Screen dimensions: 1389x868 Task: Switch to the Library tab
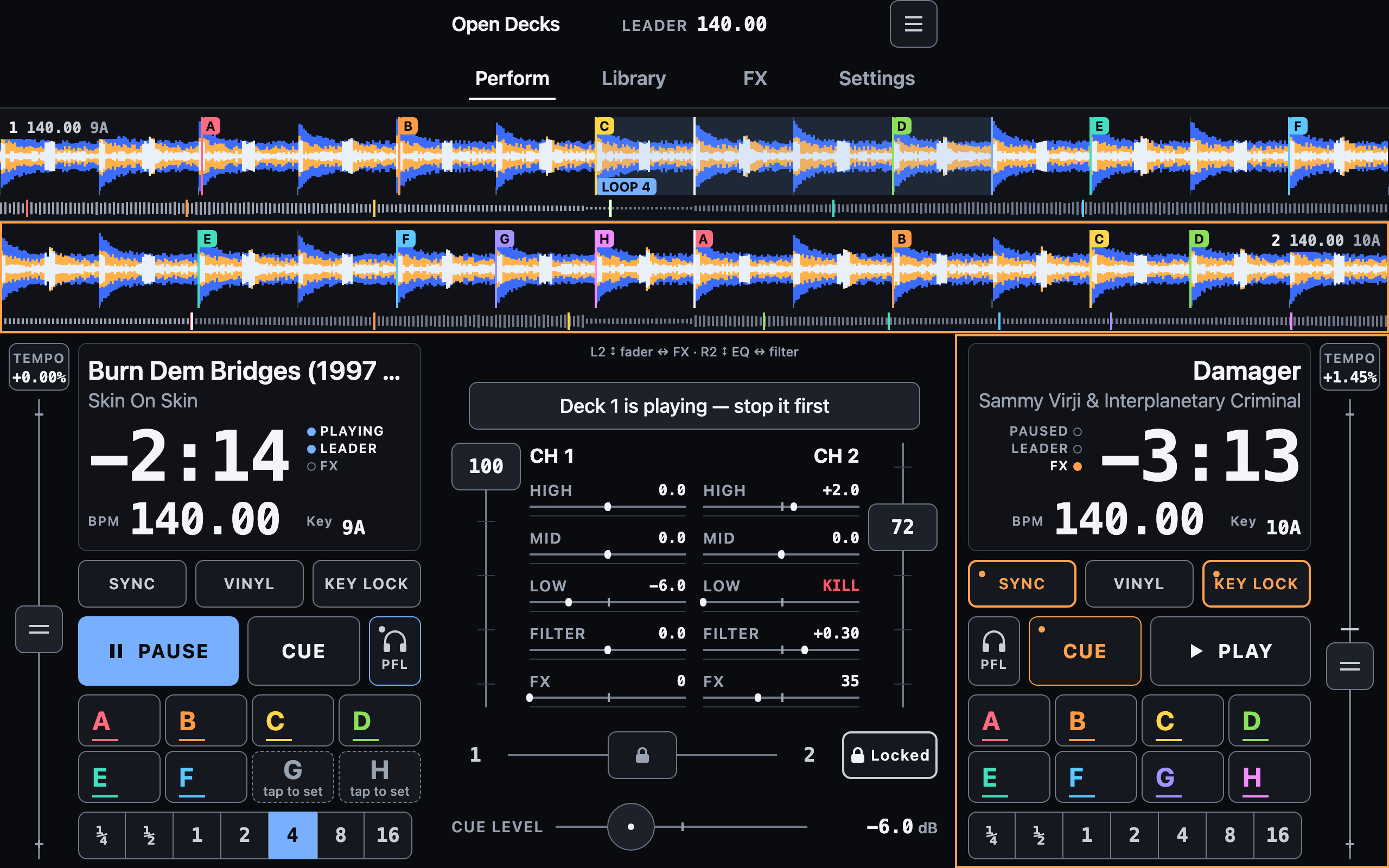click(x=634, y=79)
